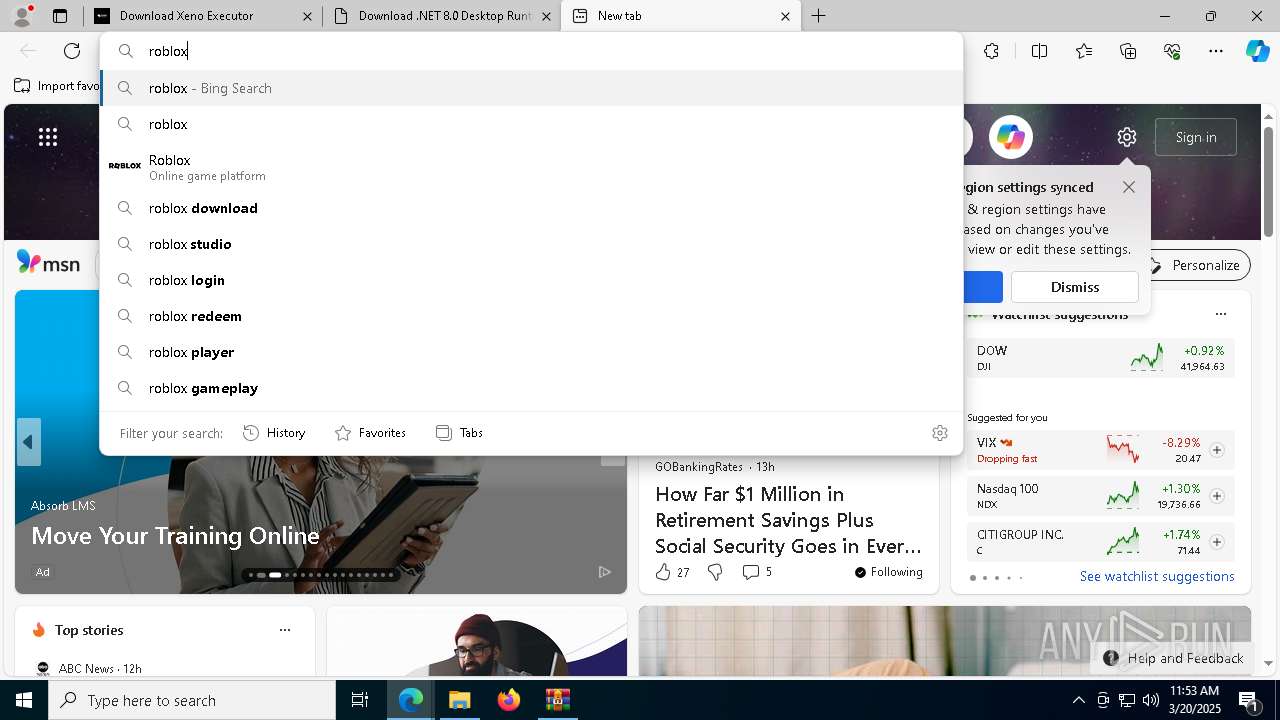The height and width of the screenshot is (720, 1280).
Task: Open the apps grid launcher
Action: (x=48, y=137)
